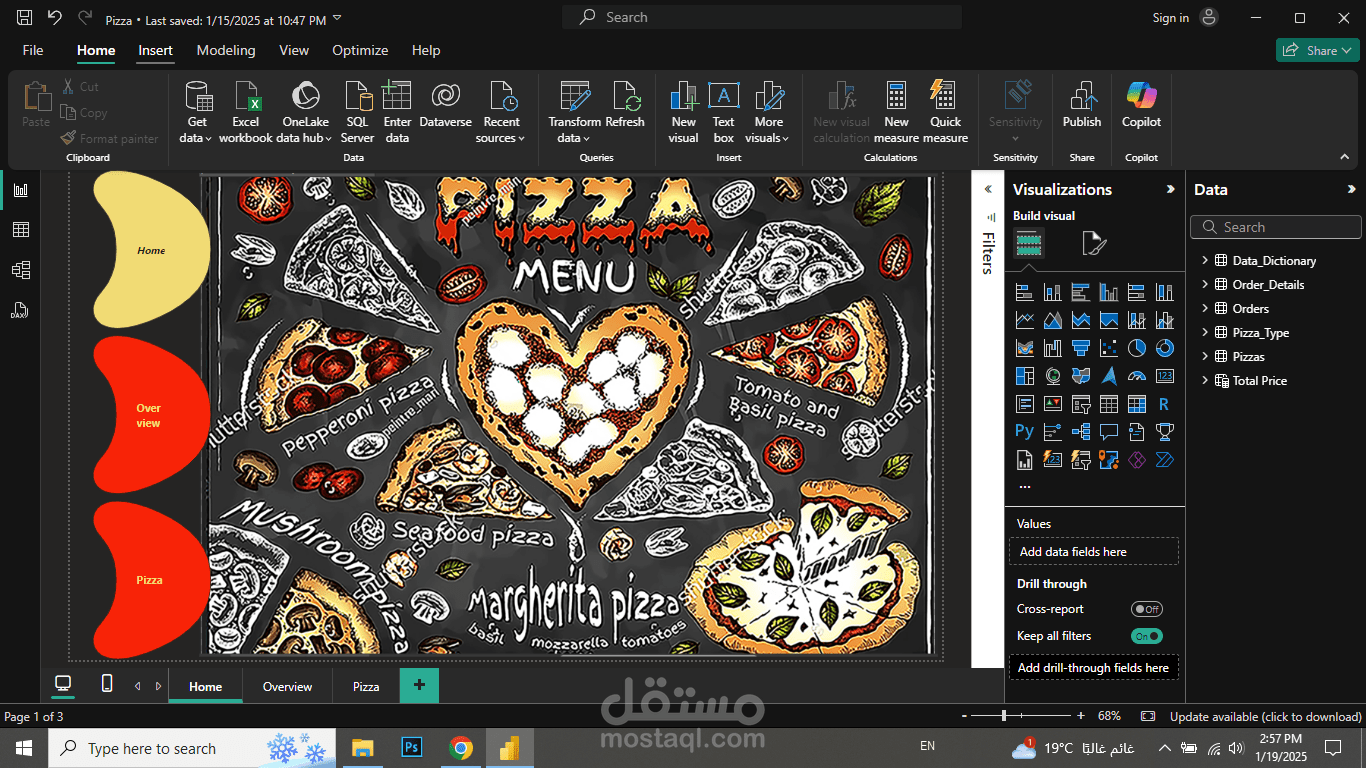Insert the Q&A speech bubble visual
1366x768 pixels.
click(x=1108, y=432)
